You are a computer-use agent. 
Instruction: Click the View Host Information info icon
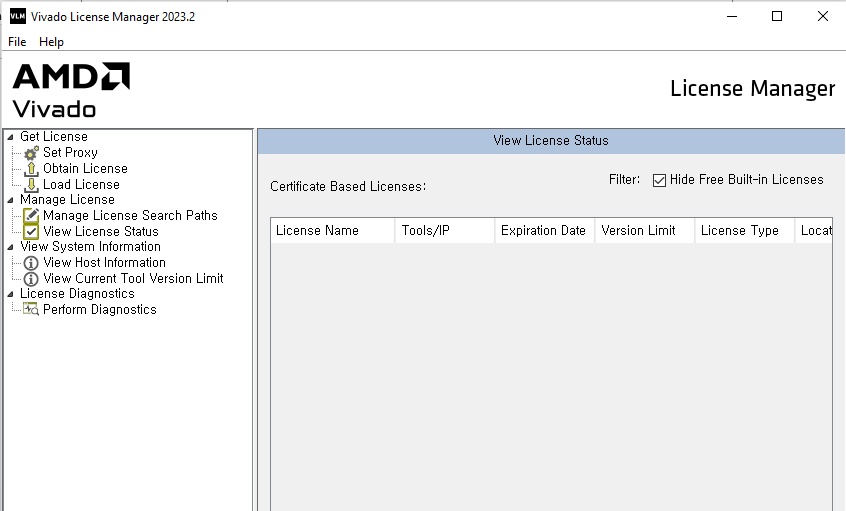pos(31,263)
